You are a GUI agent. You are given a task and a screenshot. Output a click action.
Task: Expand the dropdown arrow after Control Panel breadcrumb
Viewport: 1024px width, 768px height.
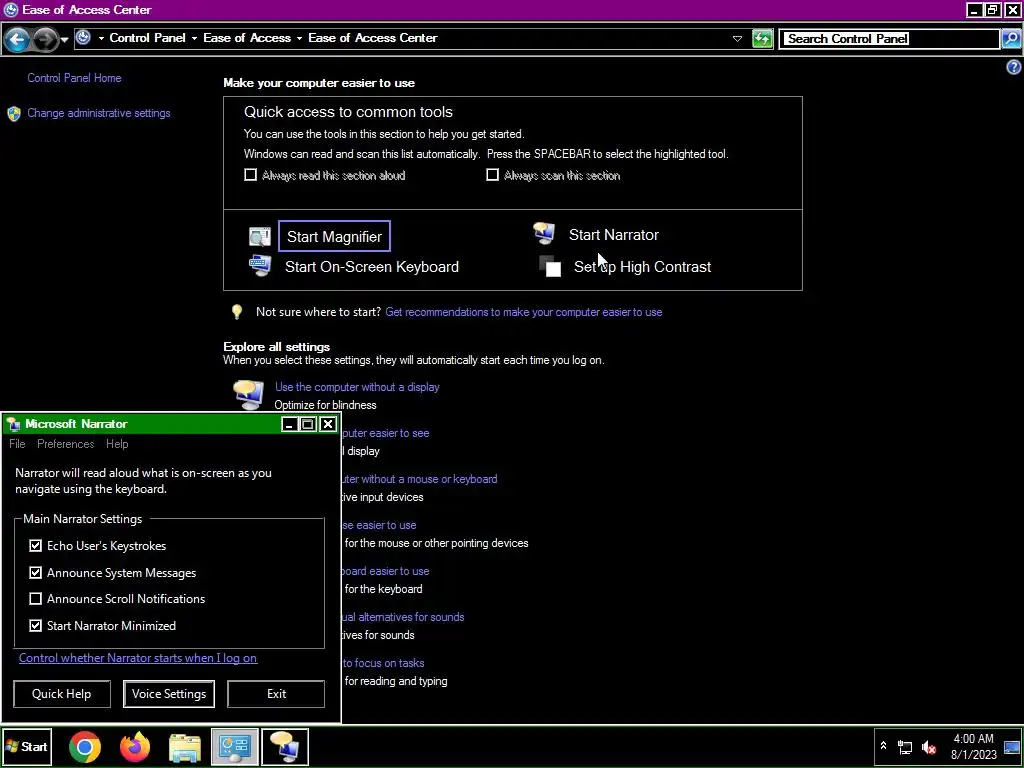click(194, 39)
